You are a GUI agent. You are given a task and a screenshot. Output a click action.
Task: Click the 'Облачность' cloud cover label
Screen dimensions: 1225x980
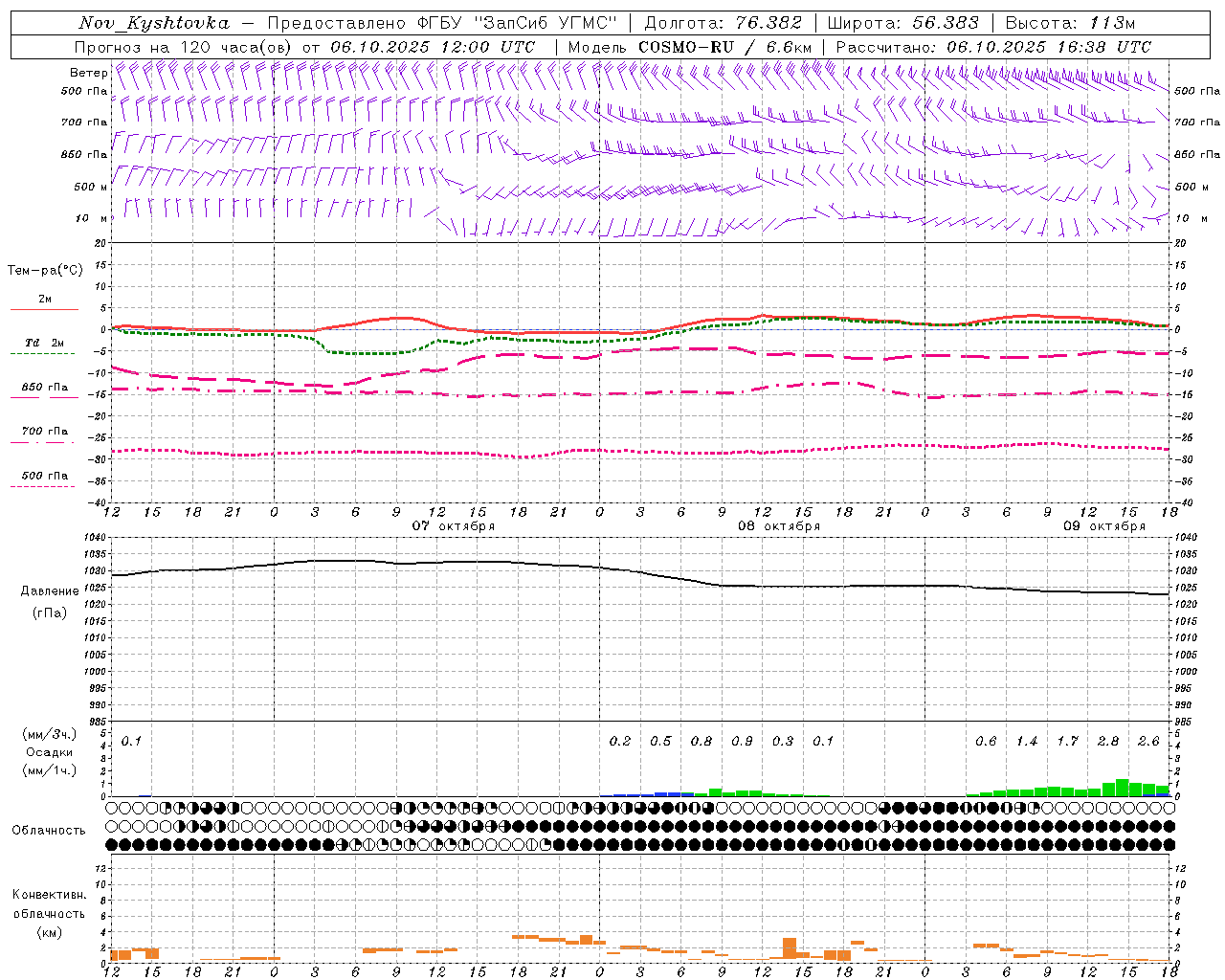(49, 831)
